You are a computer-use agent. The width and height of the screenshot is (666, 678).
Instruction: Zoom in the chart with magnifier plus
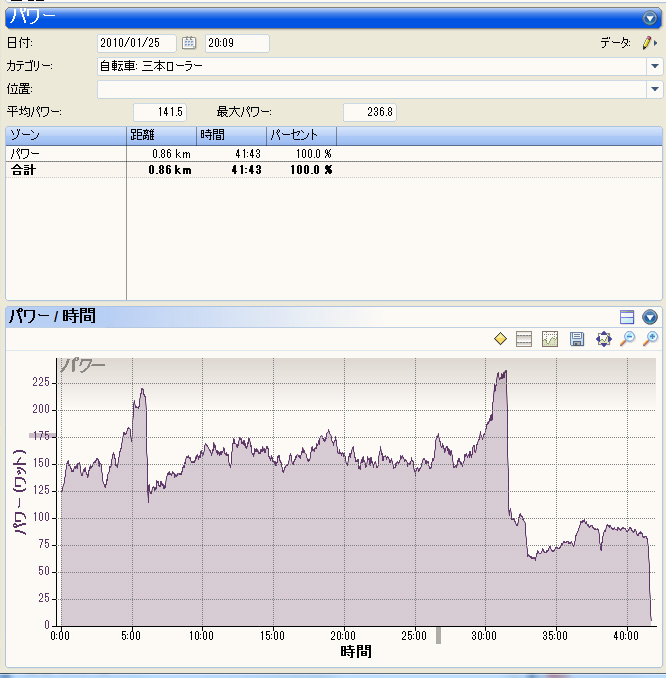(650, 339)
